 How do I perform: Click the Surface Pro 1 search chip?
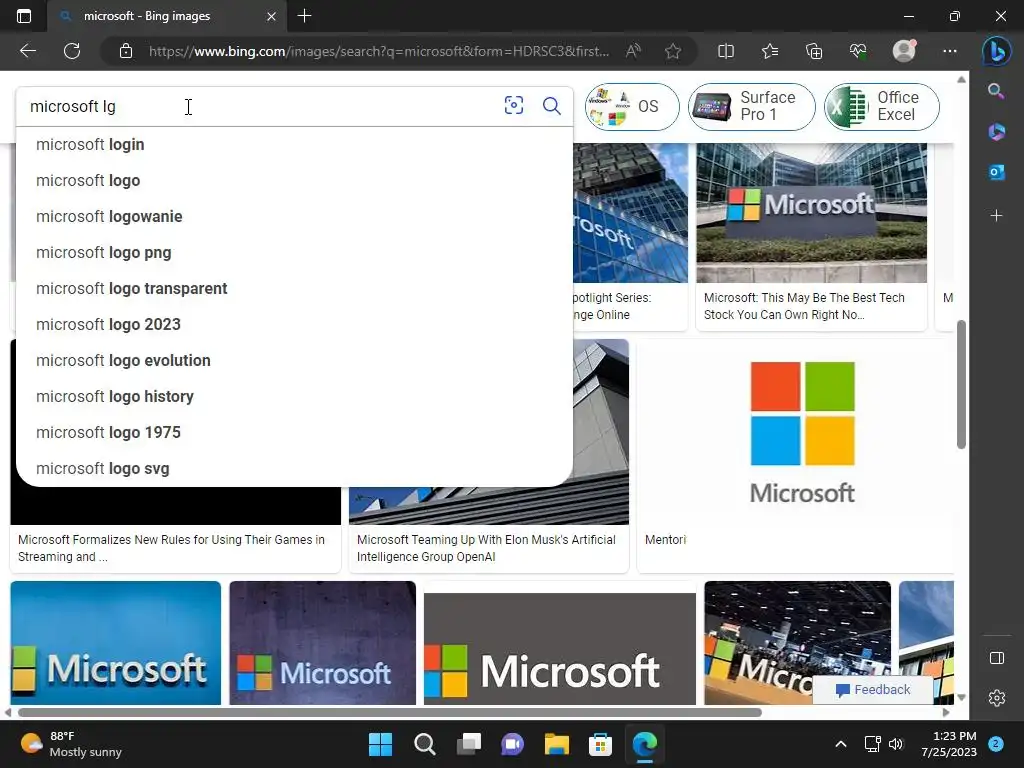[x=751, y=106]
